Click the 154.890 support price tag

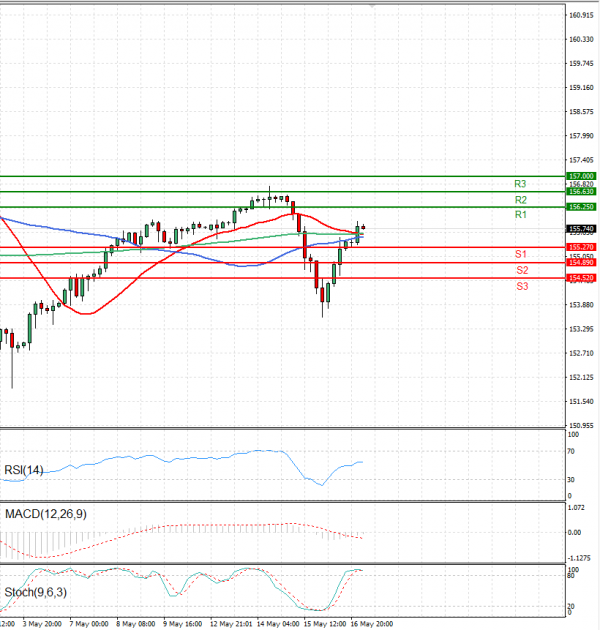[x=581, y=262]
